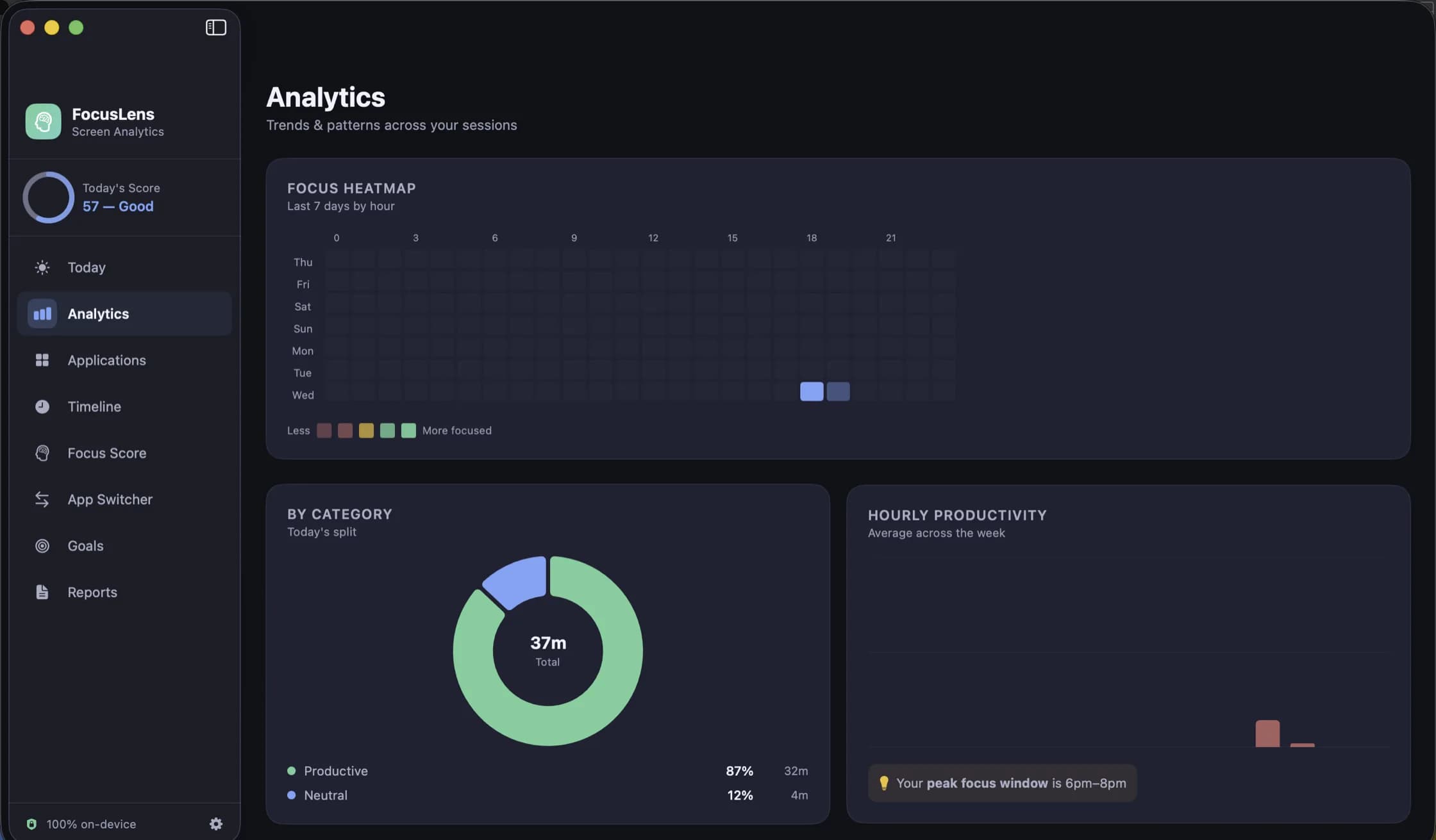The image size is (1436, 840).
Task: Open the Reports page label
Action: point(92,592)
